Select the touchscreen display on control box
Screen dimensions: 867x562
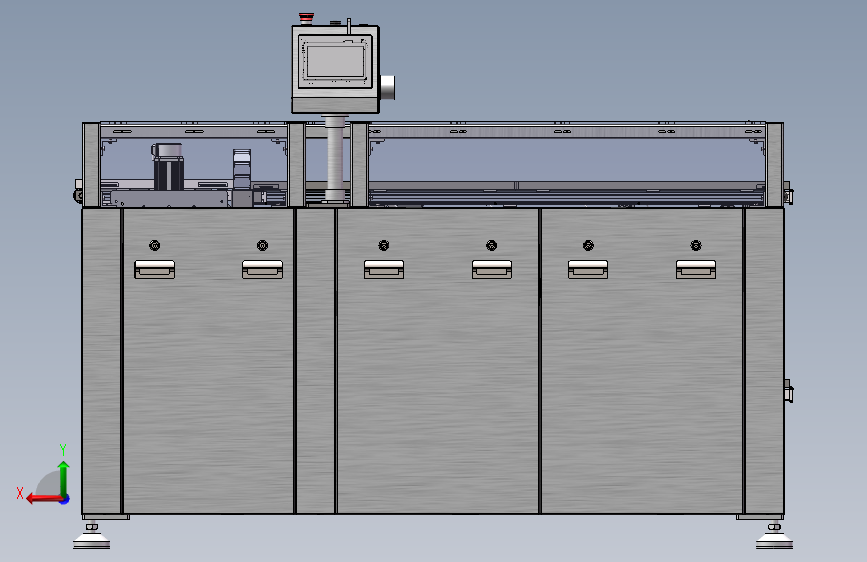click(336, 61)
